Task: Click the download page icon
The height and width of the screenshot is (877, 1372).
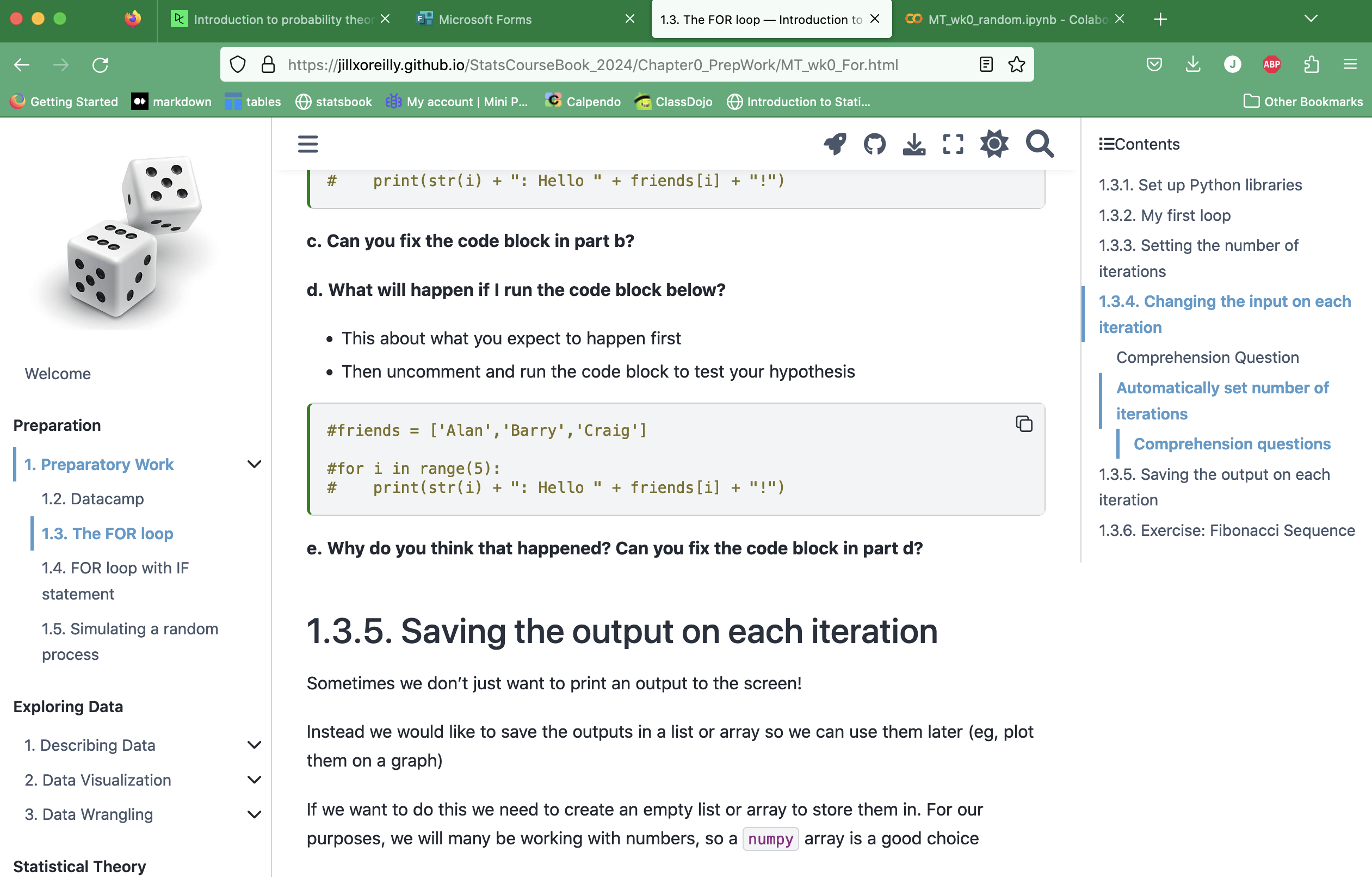Action: point(914,144)
